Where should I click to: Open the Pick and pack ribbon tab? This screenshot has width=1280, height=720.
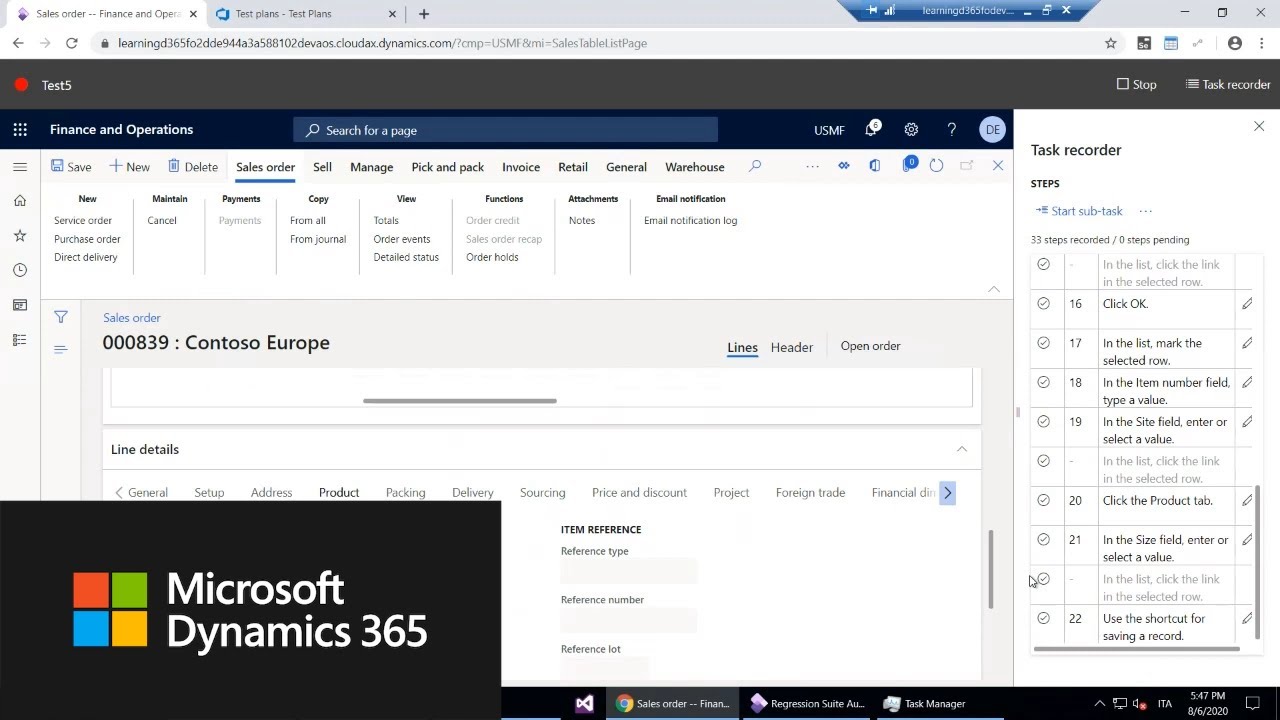tap(447, 167)
